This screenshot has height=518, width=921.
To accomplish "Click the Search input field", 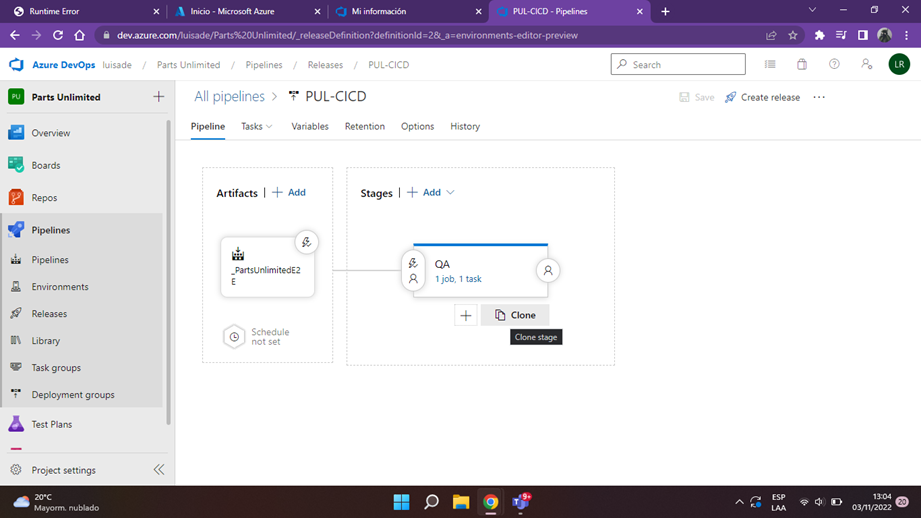I will pos(678,65).
